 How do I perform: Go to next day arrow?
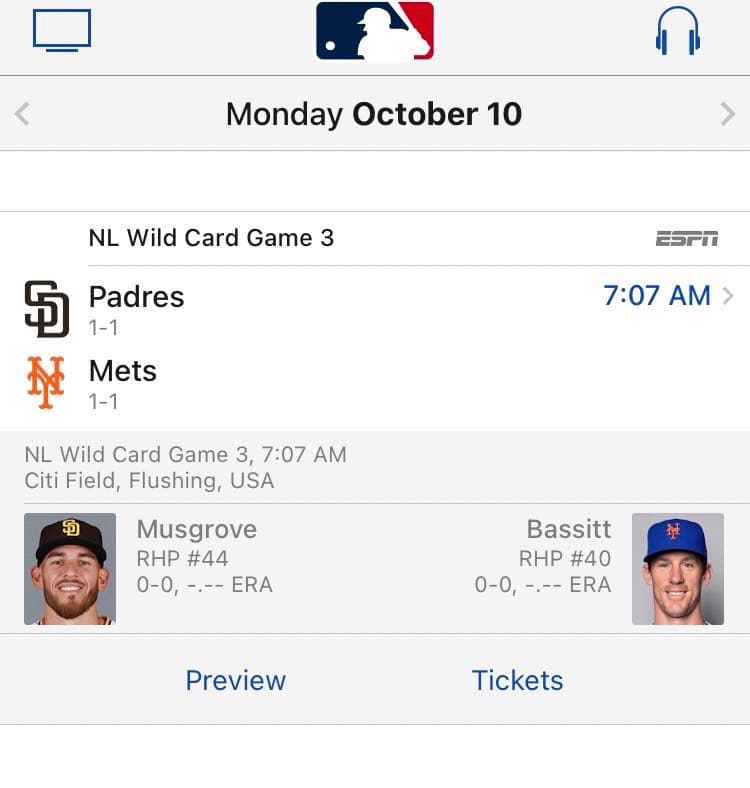click(x=727, y=114)
